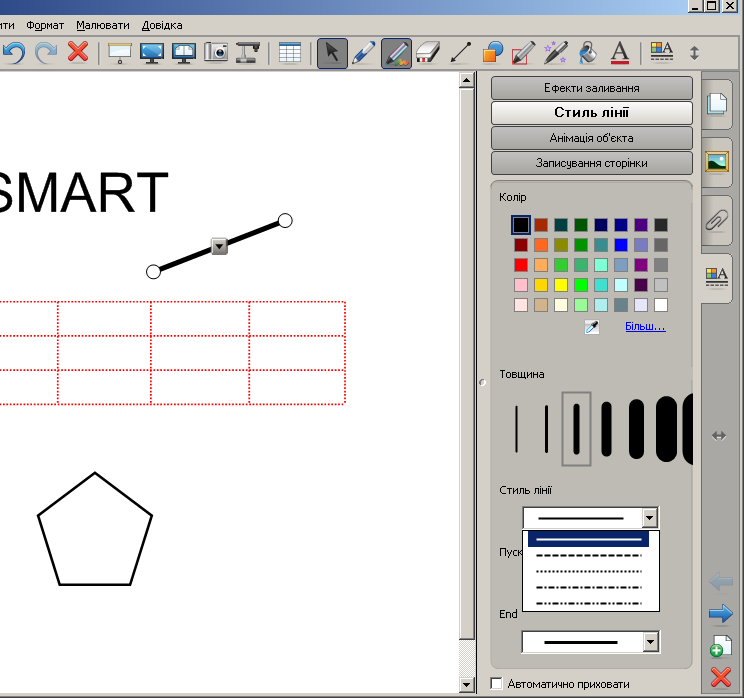Image resolution: width=744 pixels, height=698 pixels.
Task: Open the Анімація об'єкта section
Action: pos(592,138)
